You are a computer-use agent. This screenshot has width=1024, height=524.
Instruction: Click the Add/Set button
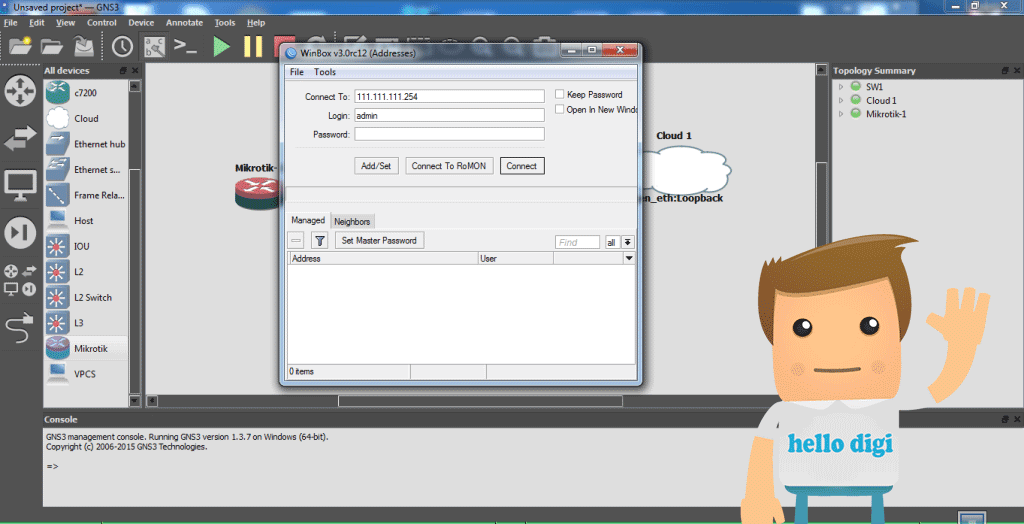pyautogui.click(x=376, y=166)
